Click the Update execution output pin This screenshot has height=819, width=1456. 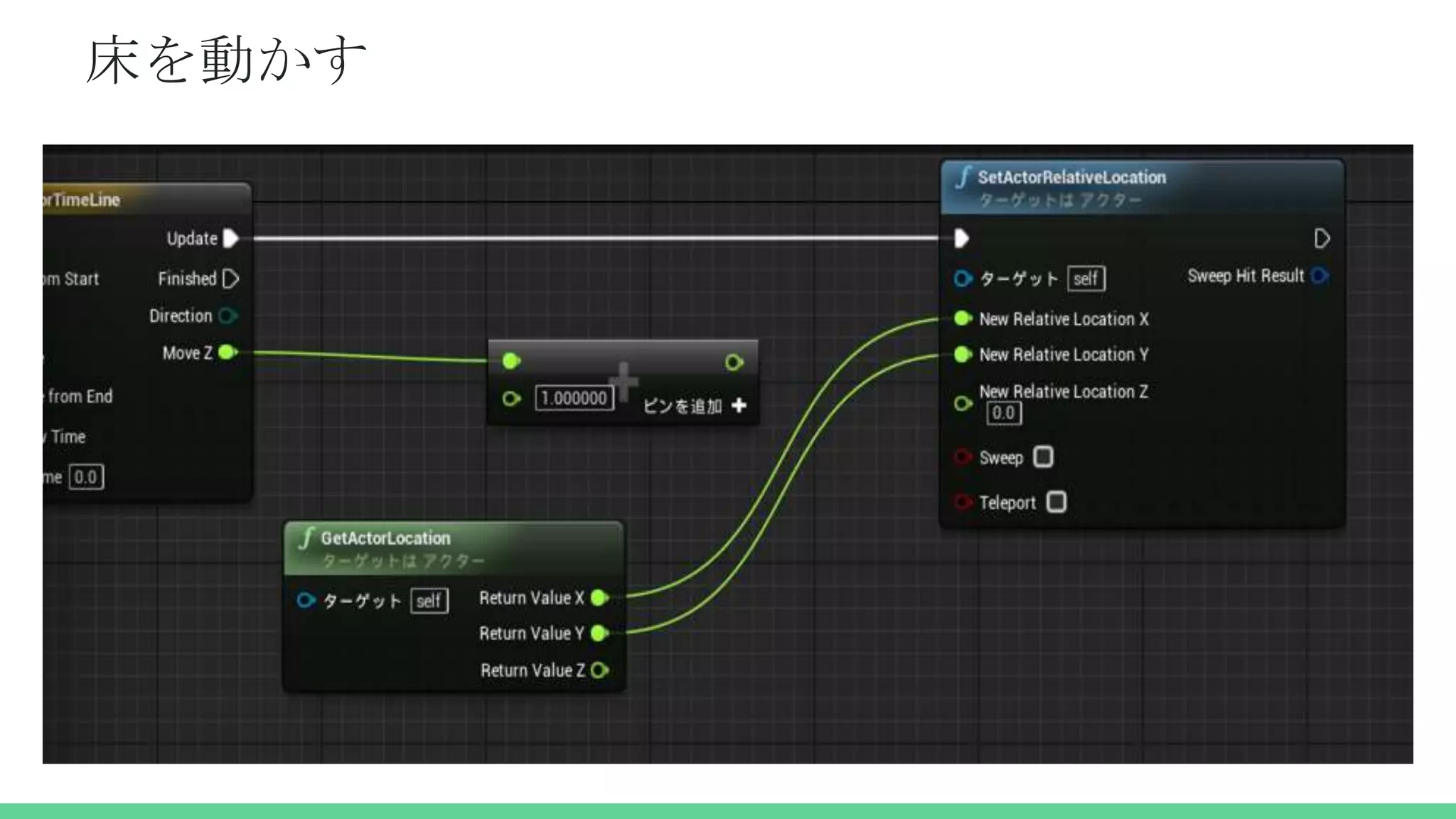point(231,238)
